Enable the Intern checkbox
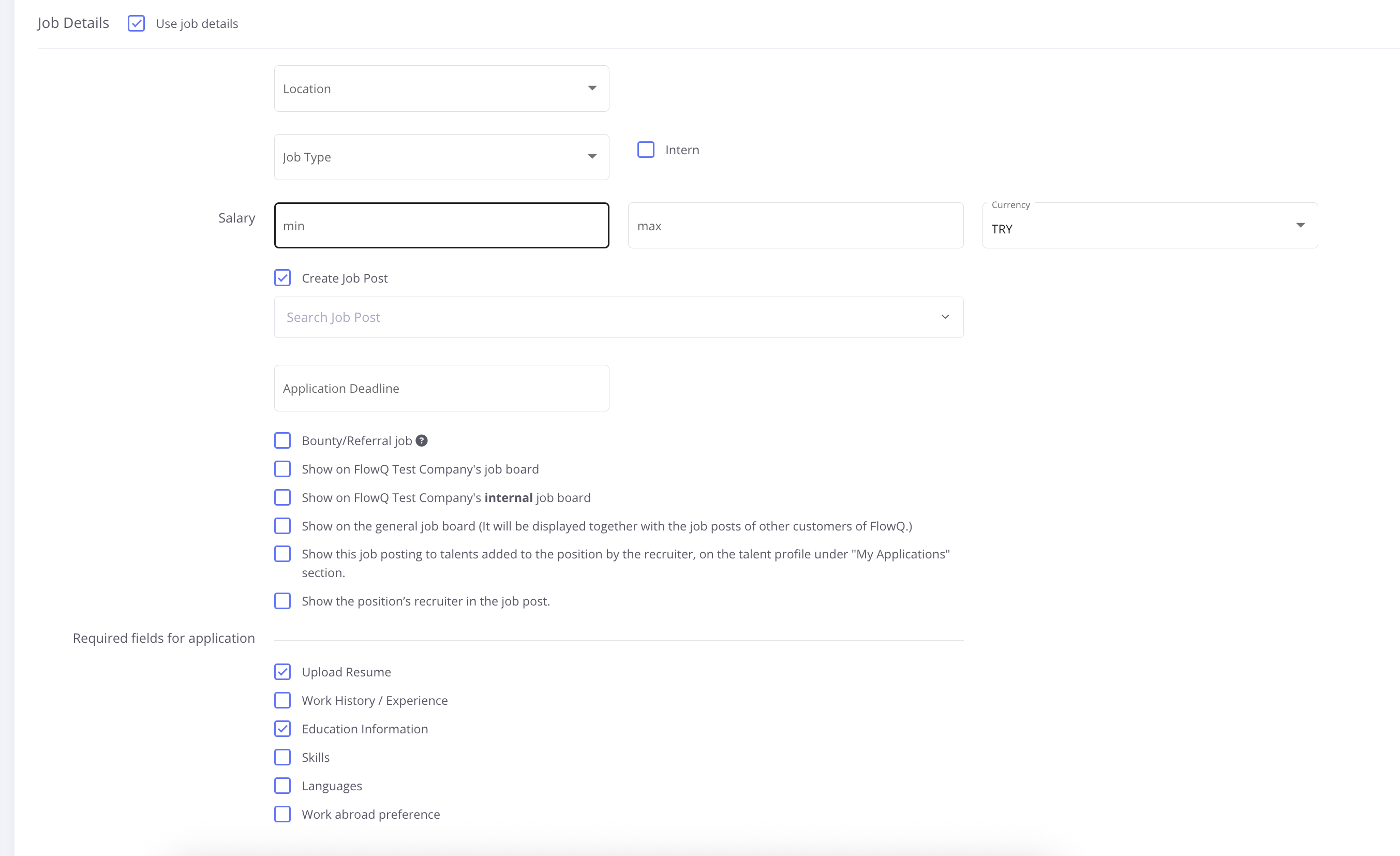The width and height of the screenshot is (1400, 856). (646, 150)
